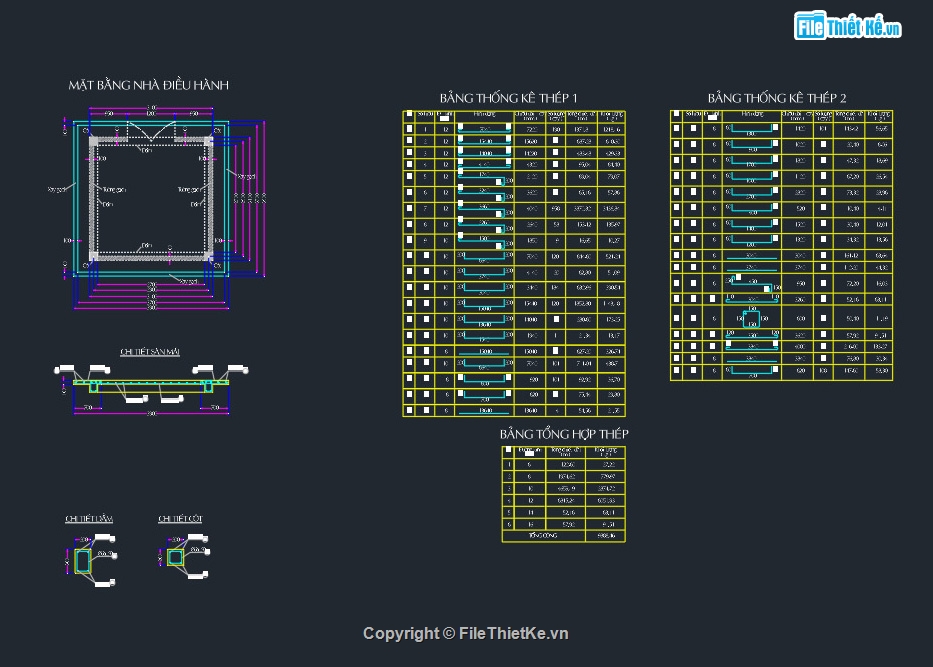Image resolution: width=933 pixels, height=667 pixels.
Task: Click the title MẶT BẰNG NHÀ ĐIỀU HÀNH
Action: coord(148,85)
